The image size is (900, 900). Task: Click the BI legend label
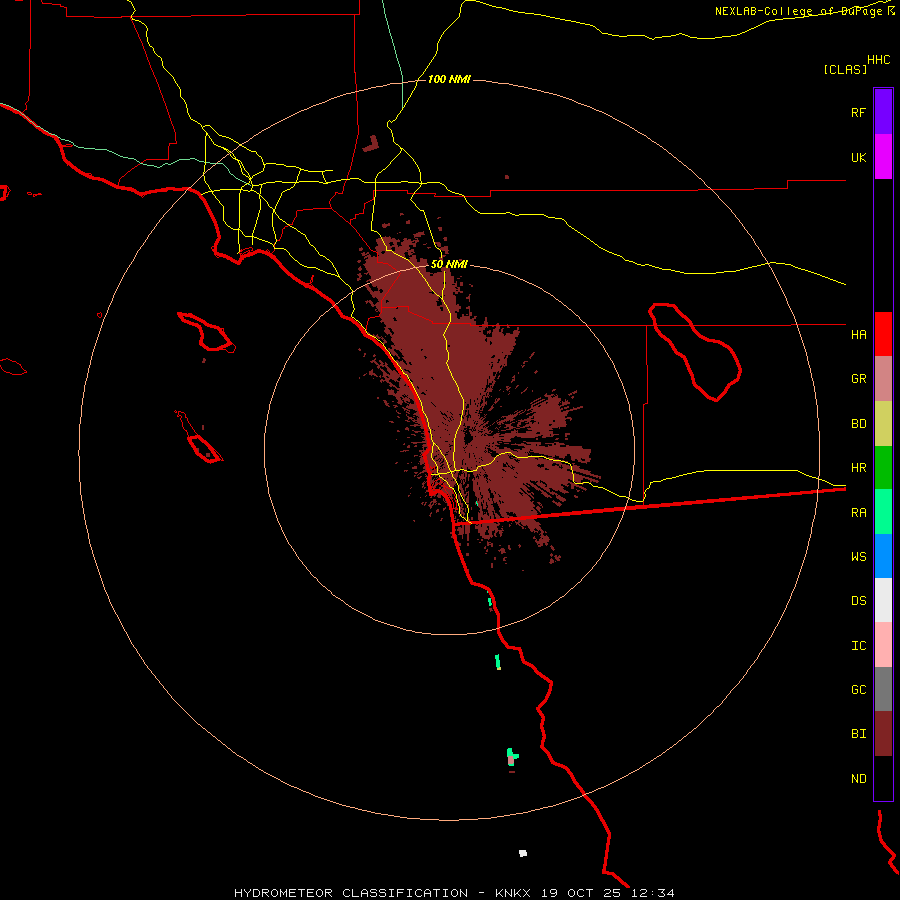pyautogui.click(x=858, y=734)
